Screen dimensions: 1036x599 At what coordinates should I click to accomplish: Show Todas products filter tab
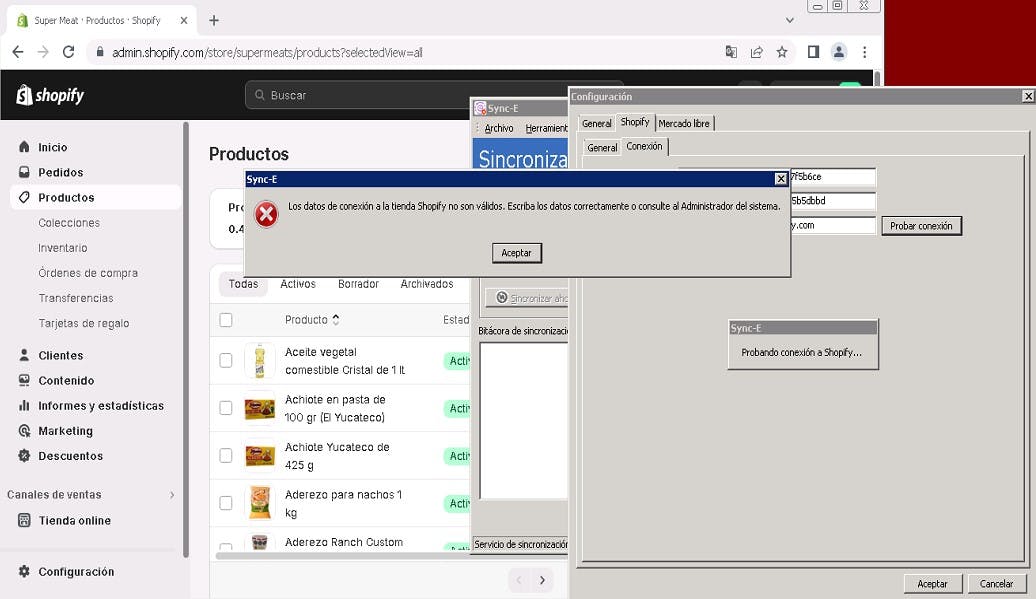point(243,284)
